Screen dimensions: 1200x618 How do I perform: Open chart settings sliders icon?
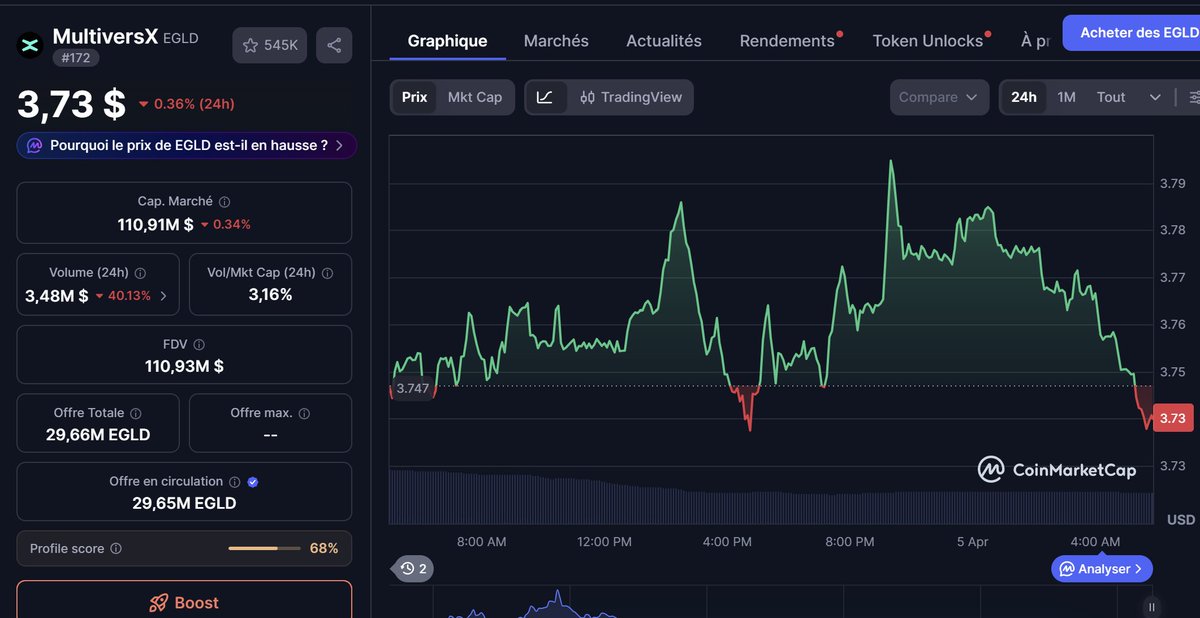tap(1193, 97)
